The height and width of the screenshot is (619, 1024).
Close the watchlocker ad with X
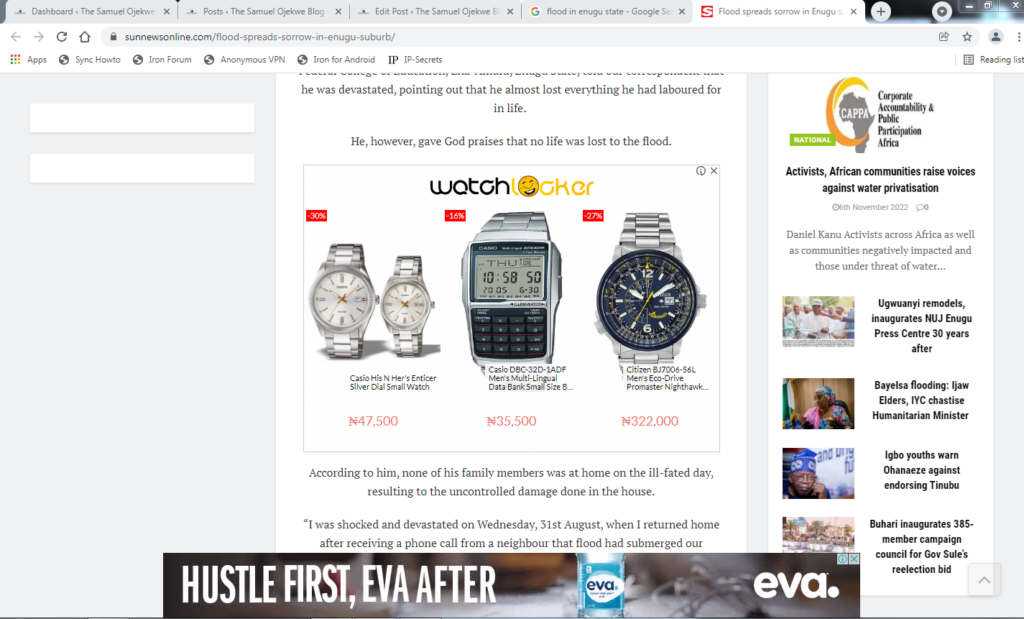(x=714, y=170)
